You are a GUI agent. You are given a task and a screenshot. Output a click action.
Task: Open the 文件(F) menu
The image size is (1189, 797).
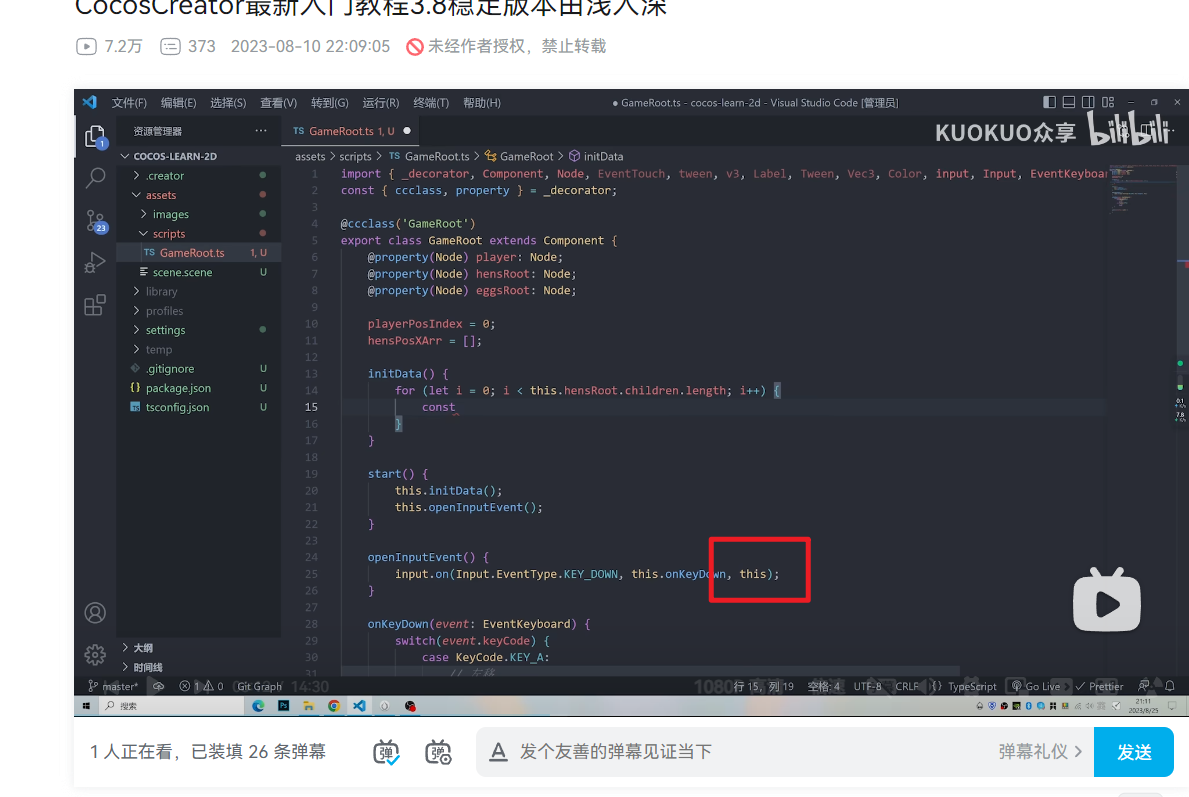point(129,102)
